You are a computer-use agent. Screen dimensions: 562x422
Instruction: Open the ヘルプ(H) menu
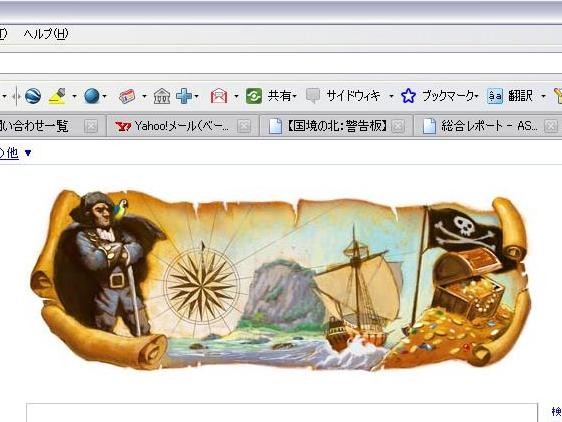point(46,34)
